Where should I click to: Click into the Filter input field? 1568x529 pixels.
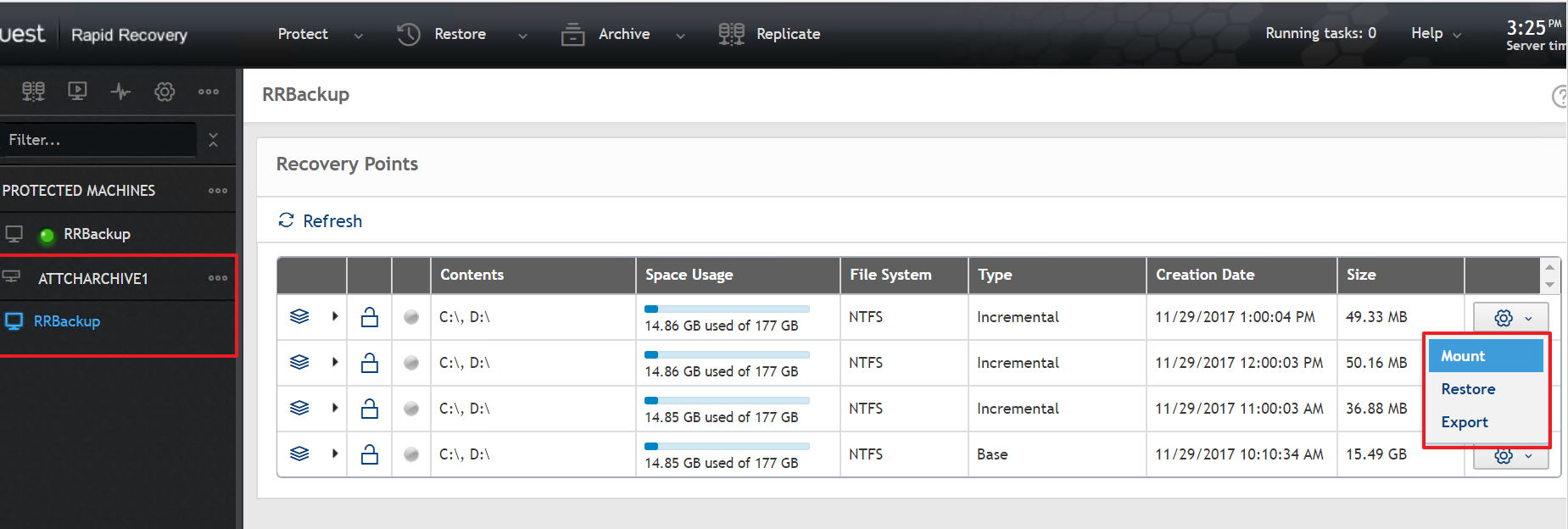[98, 140]
